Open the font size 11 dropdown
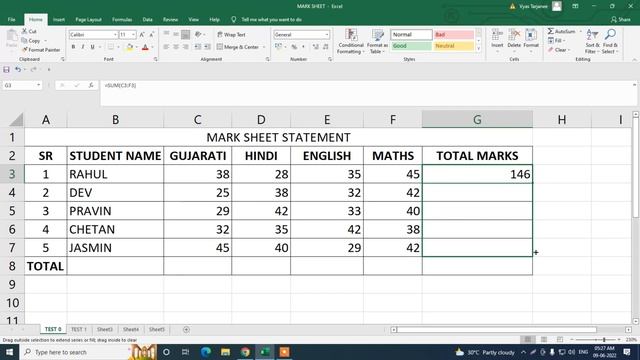Viewport: 640px width, 360px height. pos(133,35)
